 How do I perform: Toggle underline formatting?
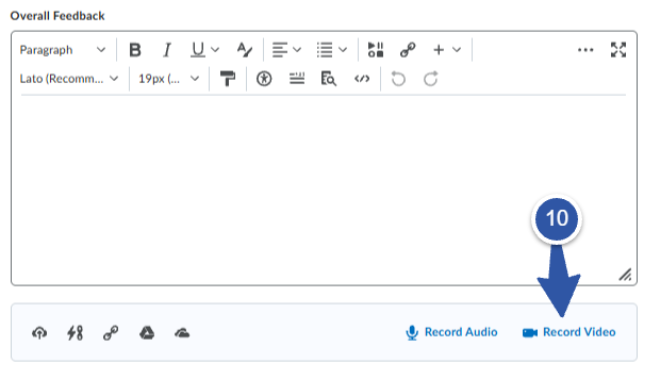click(198, 50)
